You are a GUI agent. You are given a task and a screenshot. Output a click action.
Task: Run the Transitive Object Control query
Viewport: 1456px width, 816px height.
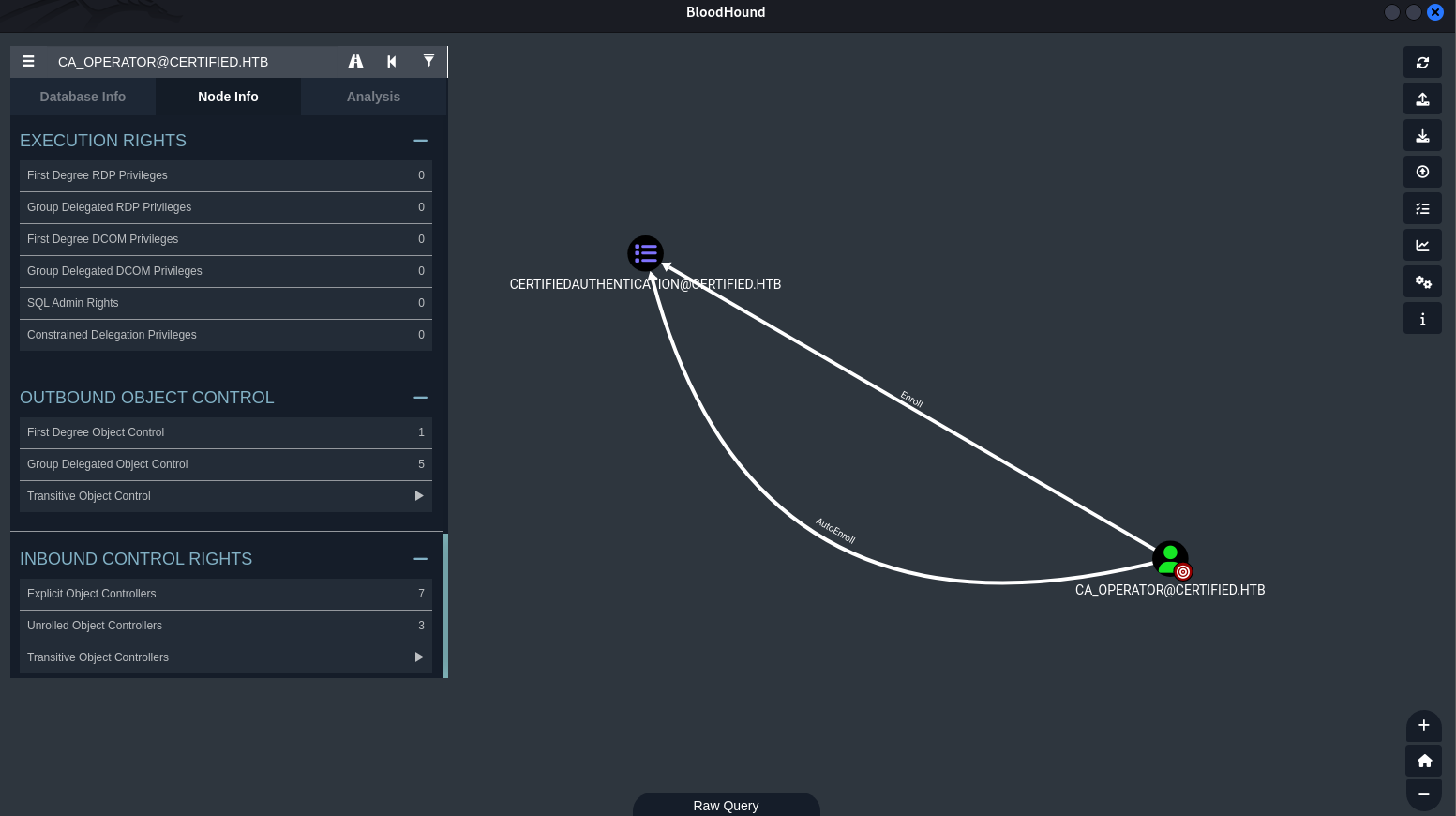pos(225,496)
